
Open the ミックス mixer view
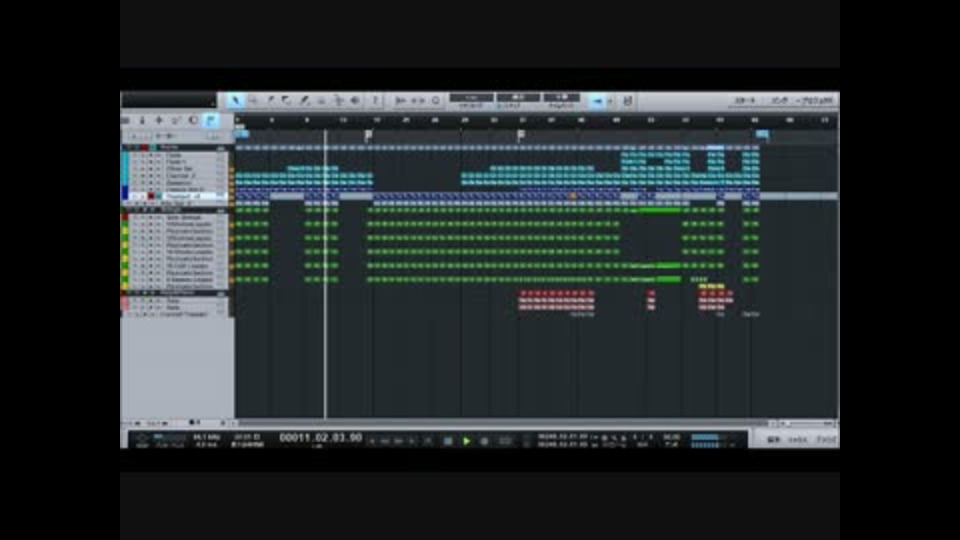(797, 440)
